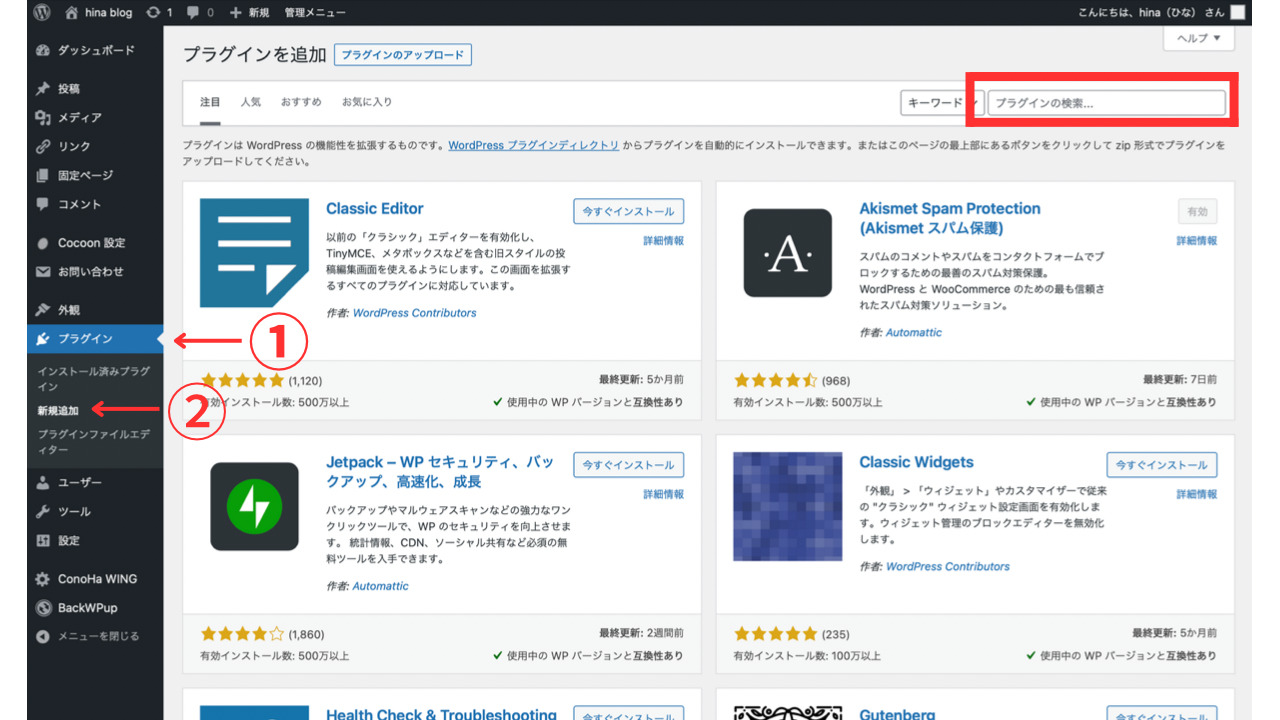Viewport: 1280px width, 720px height.
Task: Open メディア in the sidebar
Action: [x=95, y=117]
